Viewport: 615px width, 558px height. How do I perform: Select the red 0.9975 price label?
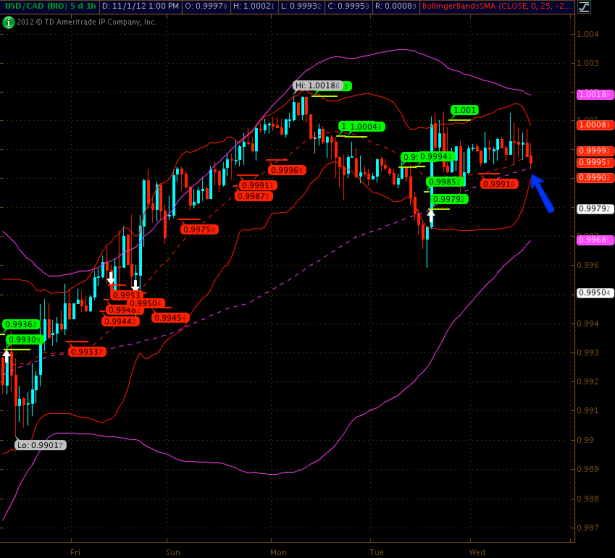point(198,229)
